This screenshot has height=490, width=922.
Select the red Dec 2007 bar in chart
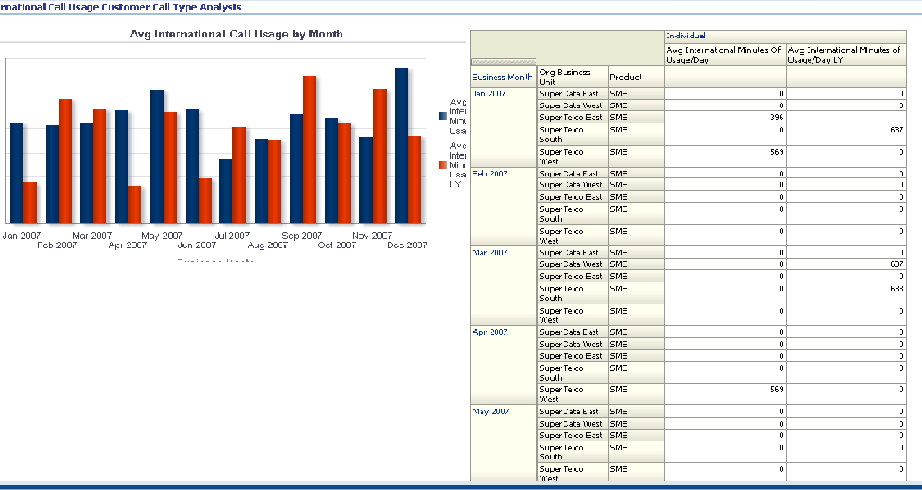pyautogui.click(x=414, y=179)
